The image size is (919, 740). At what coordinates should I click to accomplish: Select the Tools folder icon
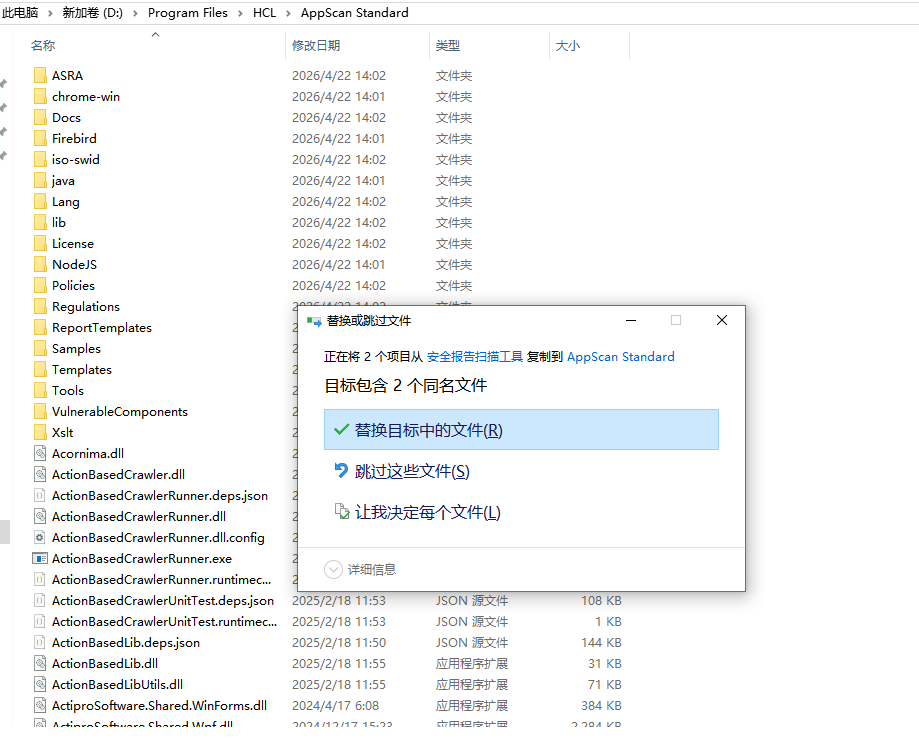[x=40, y=391]
